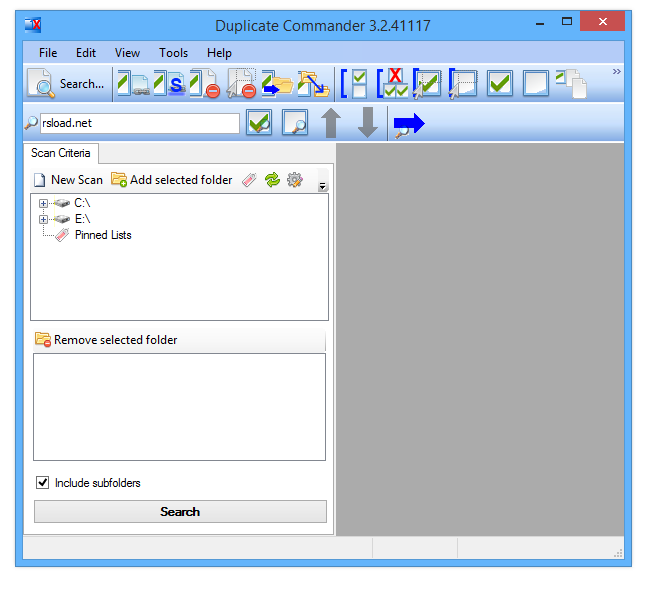Select the Scan Criteria tab
This screenshot has height=591, width=651.
tap(61, 153)
